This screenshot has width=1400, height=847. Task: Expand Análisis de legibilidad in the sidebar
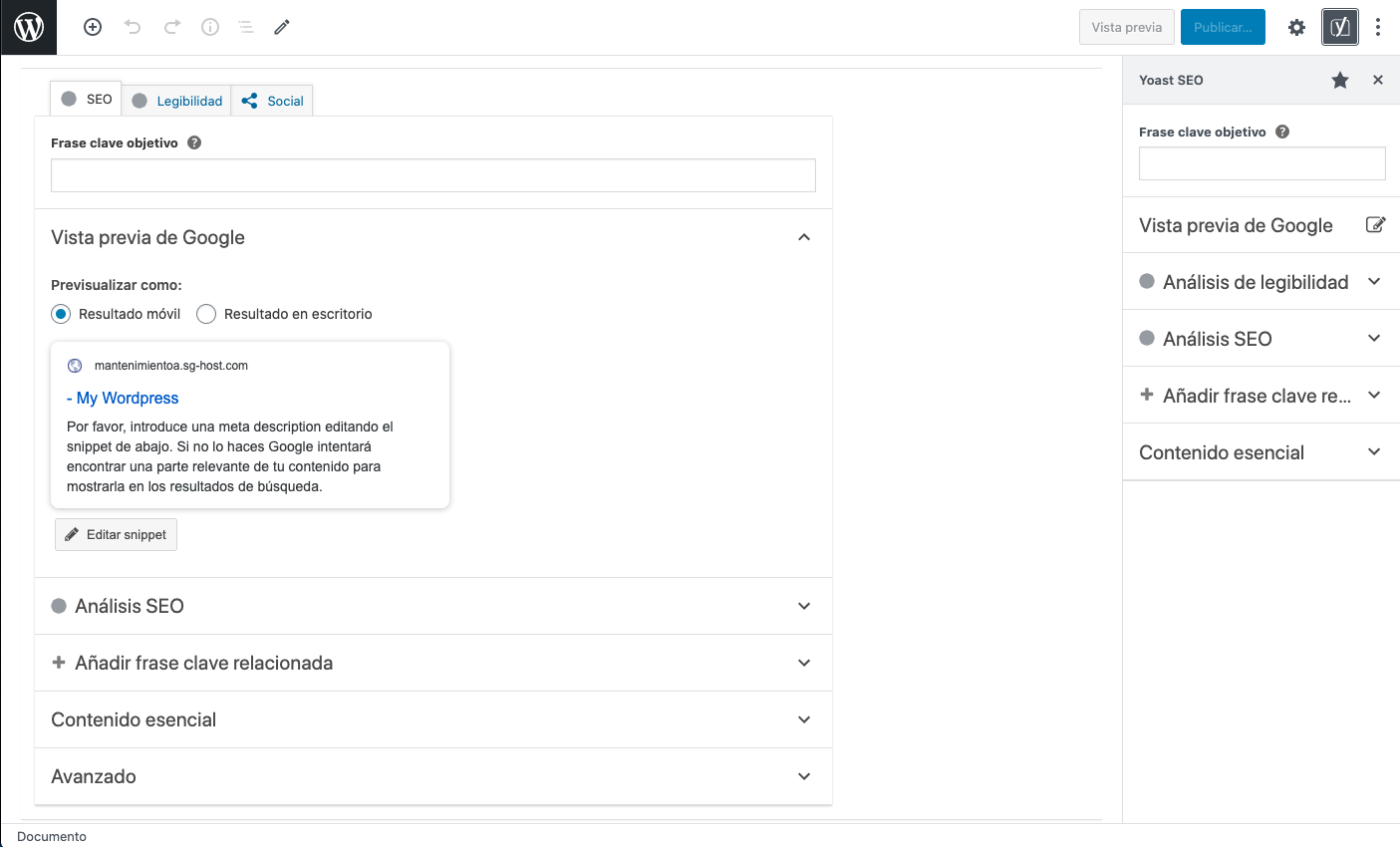1374,282
